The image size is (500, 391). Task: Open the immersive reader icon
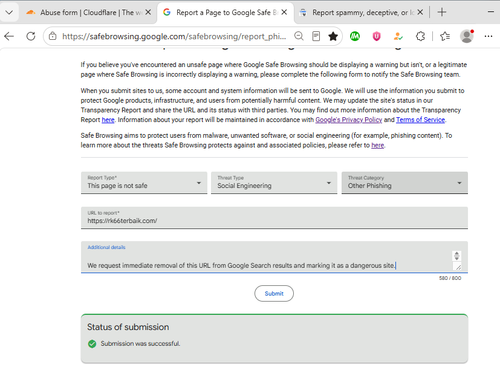316,36
